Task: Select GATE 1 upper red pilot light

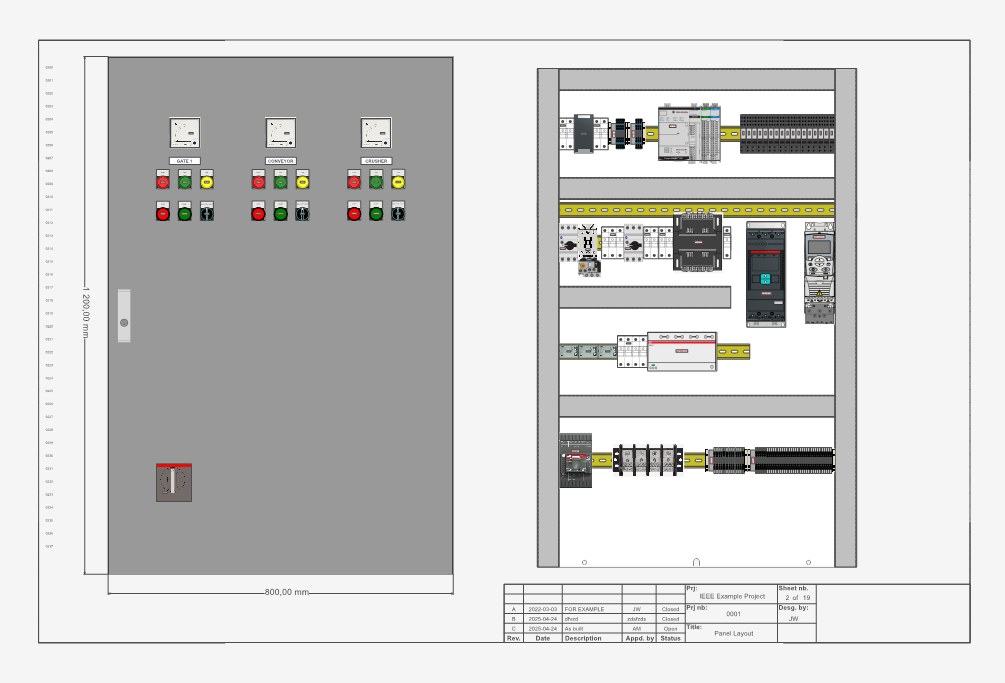Action: point(163,180)
